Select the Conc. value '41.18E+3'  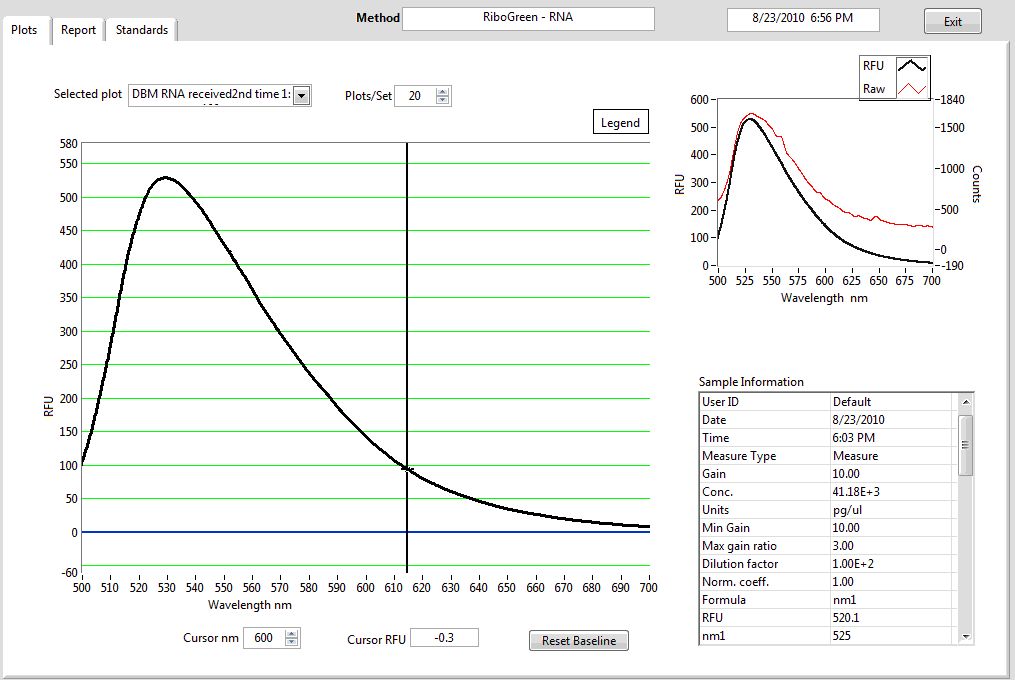coord(856,492)
